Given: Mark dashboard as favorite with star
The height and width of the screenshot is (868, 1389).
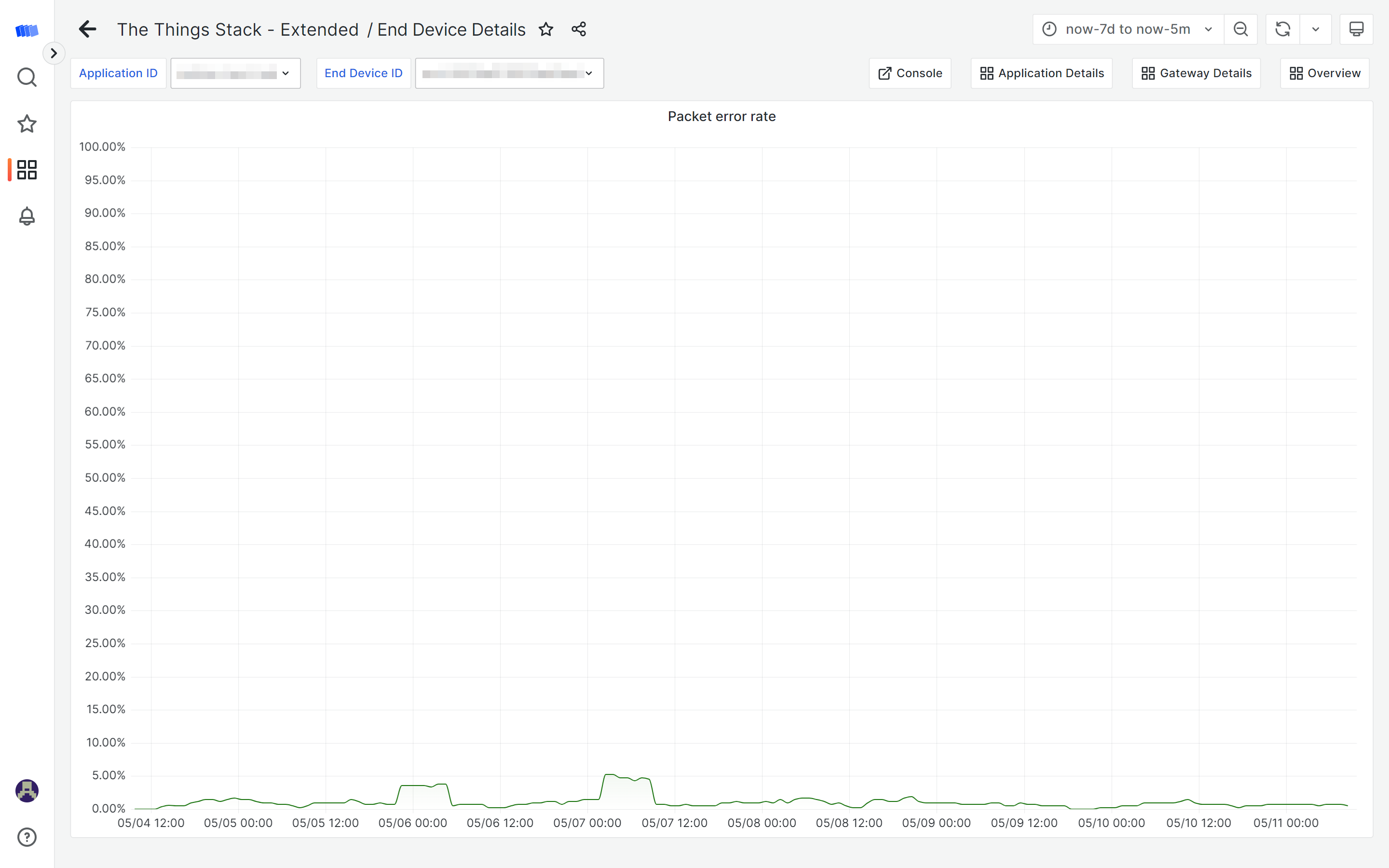Looking at the screenshot, I should click(x=546, y=29).
